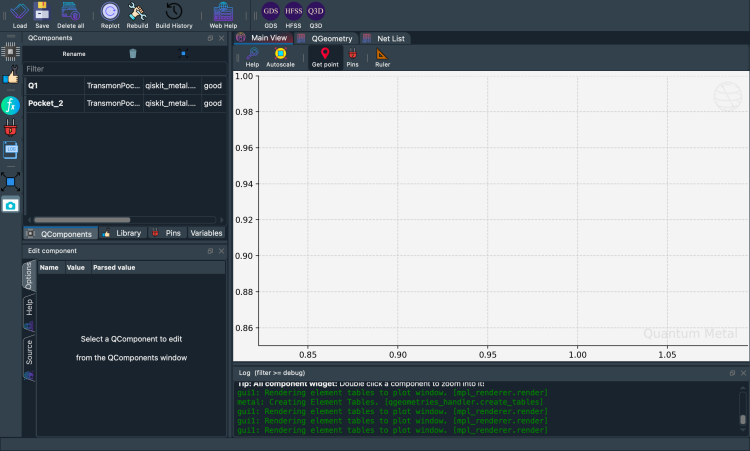Screen dimensions: 750x451
Task: Select the Pocket_2 component row
Action: click(125, 103)
